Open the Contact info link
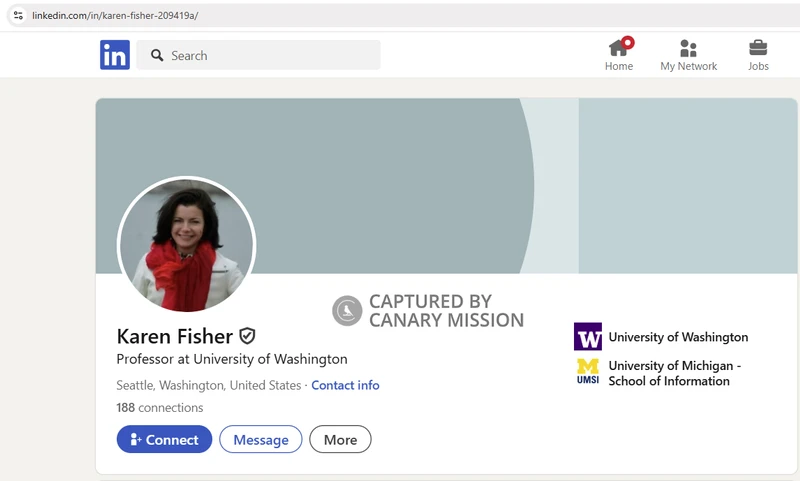The width and height of the screenshot is (800, 481). pos(345,385)
